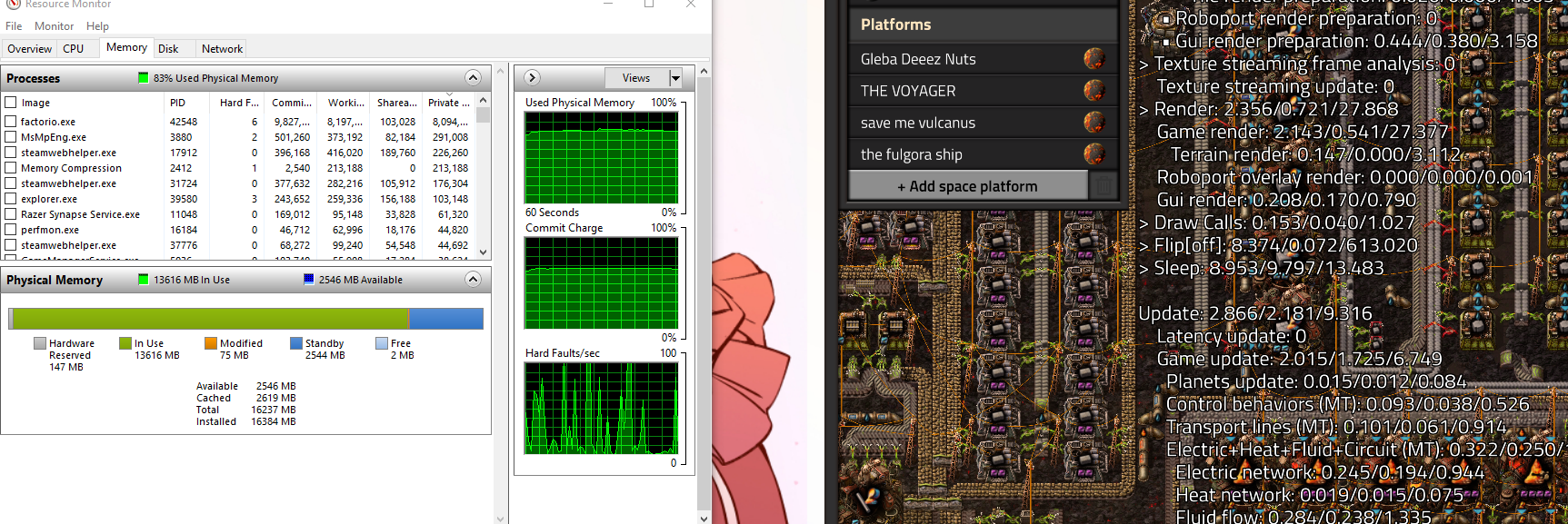Click the green In Use segment of memory bar
1568x524 pixels.
click(211, 319)
